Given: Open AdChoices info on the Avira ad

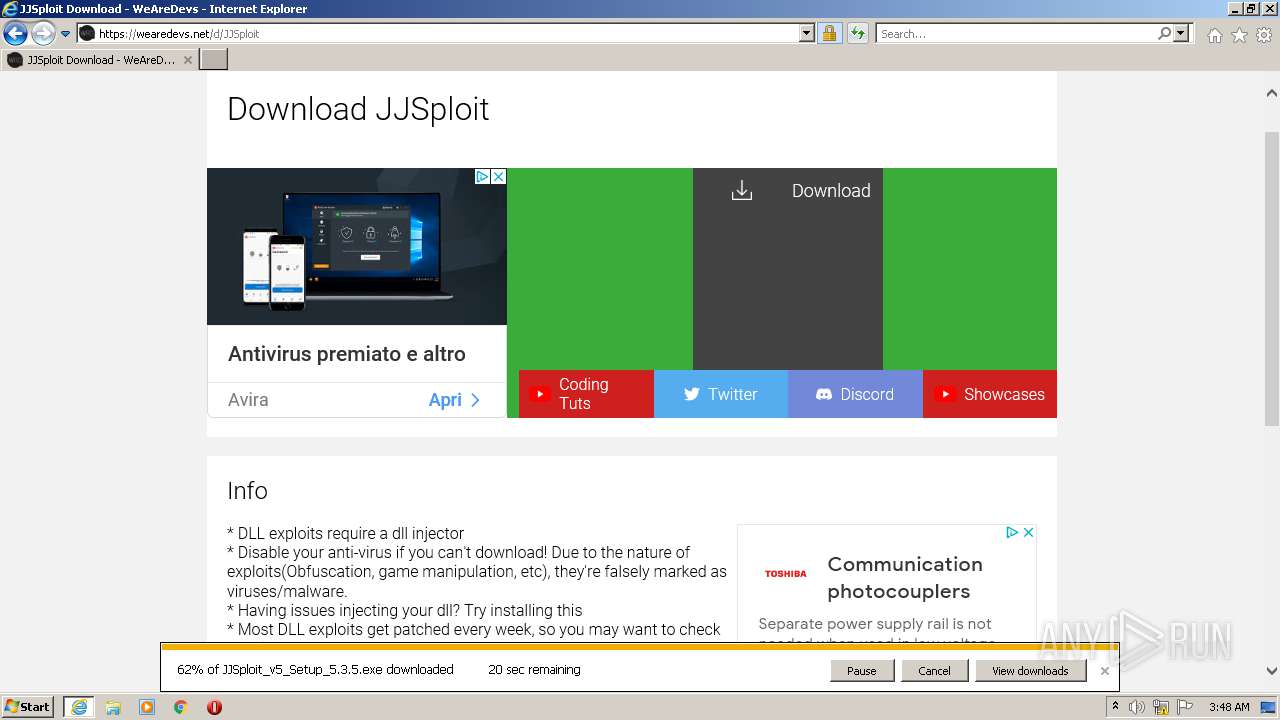Looking at the screenshot, I should (482, 176).
